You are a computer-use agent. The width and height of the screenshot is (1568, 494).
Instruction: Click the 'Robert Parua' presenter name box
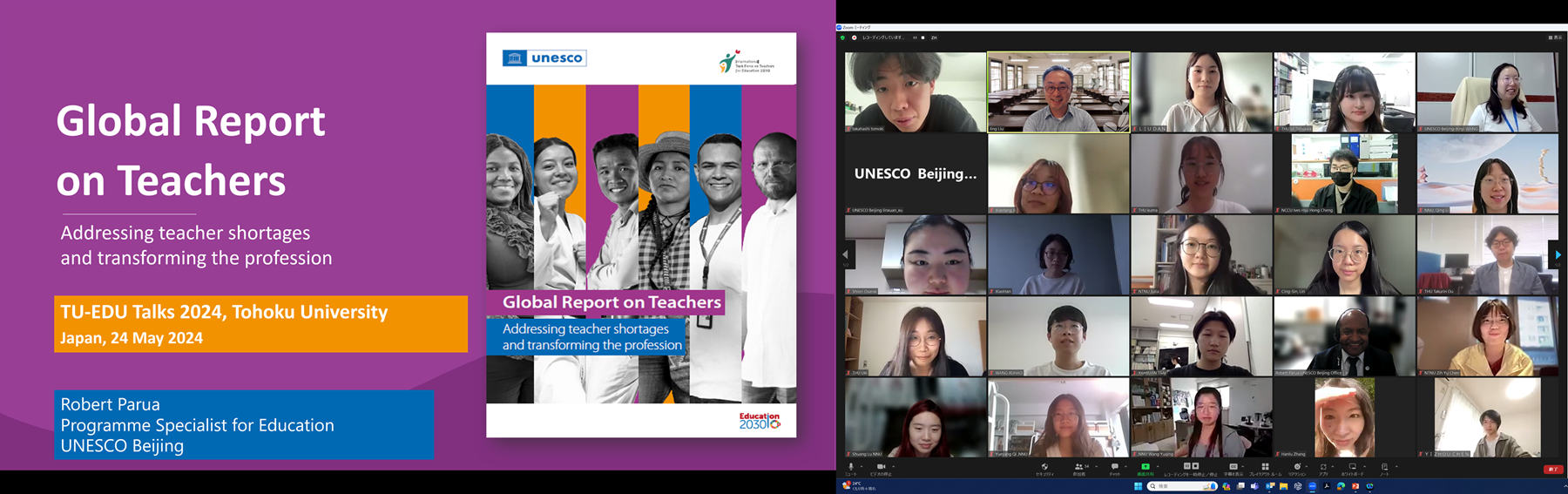[x=243, y=424]
